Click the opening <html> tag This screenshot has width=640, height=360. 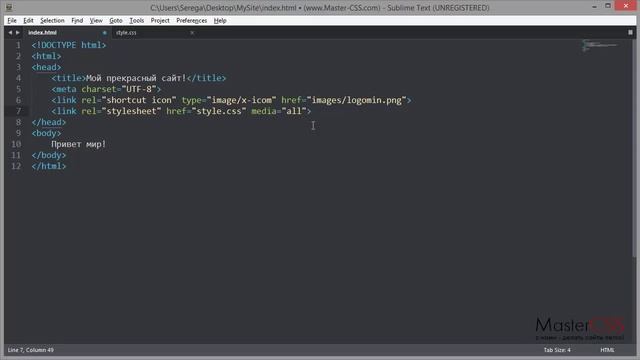click(x=46, y=56)
